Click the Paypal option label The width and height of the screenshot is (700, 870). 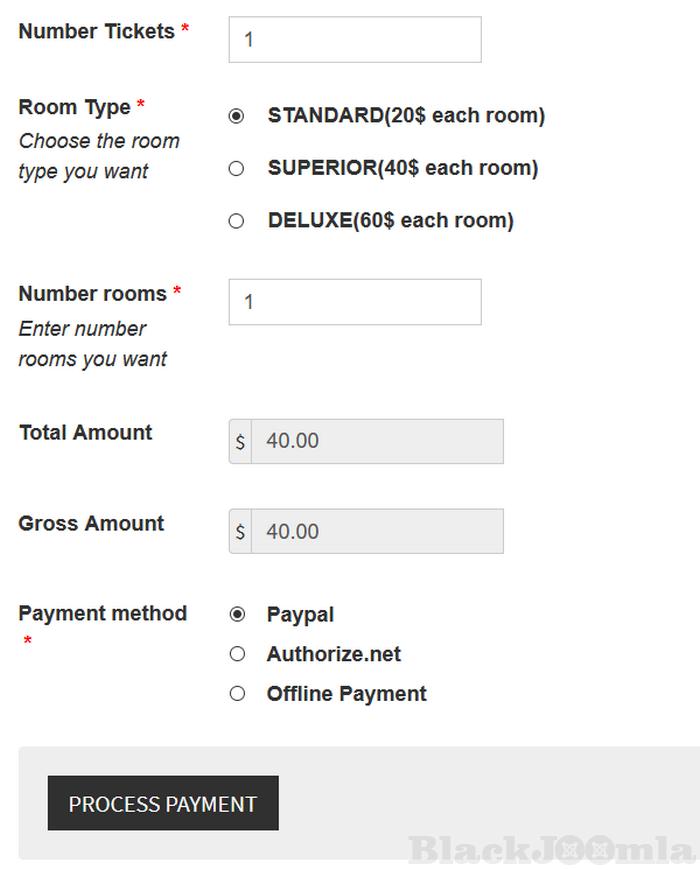click(x=300, y=615)
